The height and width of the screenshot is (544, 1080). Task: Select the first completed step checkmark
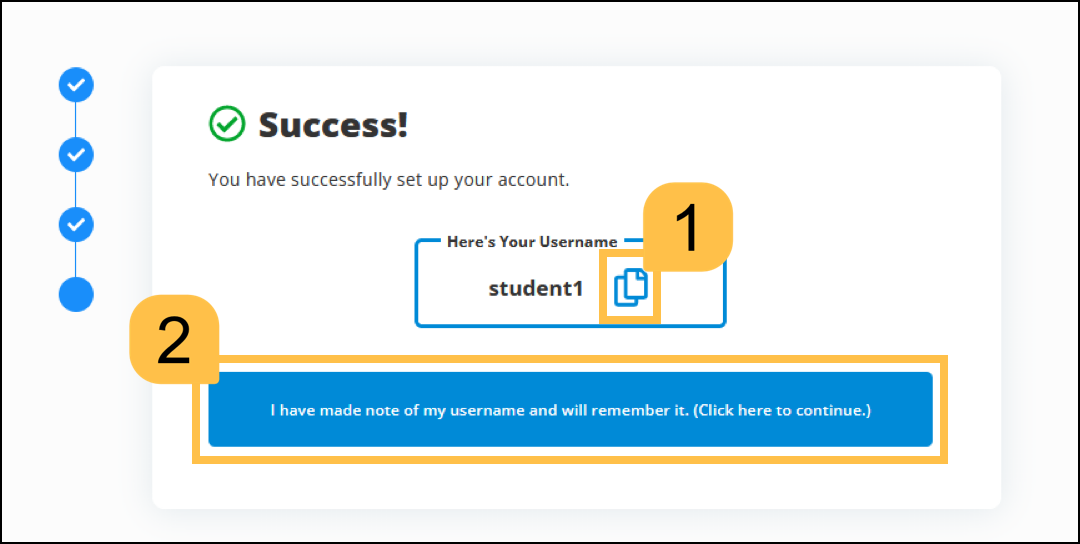click(76, 85)
